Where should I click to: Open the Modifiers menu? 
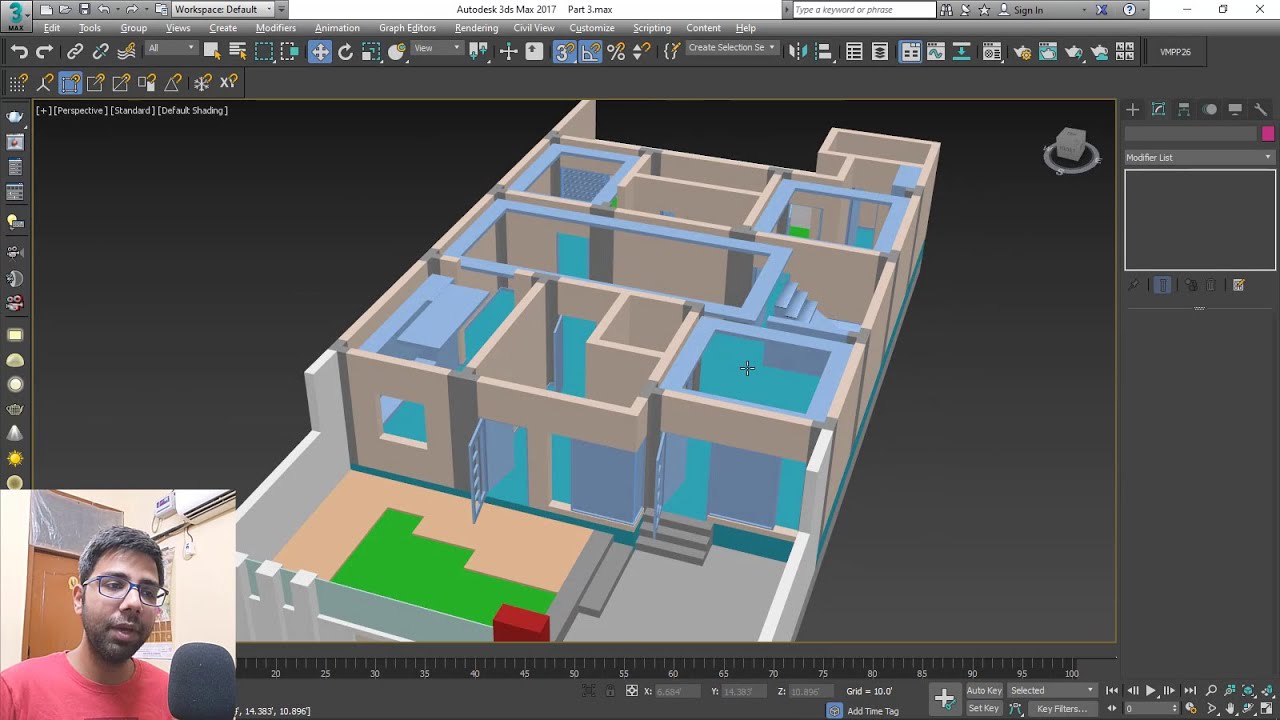275,28
